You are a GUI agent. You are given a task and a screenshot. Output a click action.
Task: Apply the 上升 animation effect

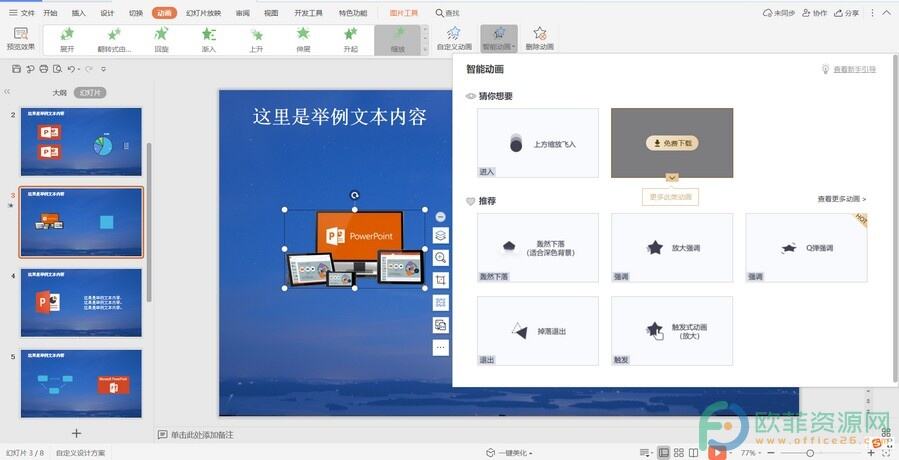tap(256, 40)
